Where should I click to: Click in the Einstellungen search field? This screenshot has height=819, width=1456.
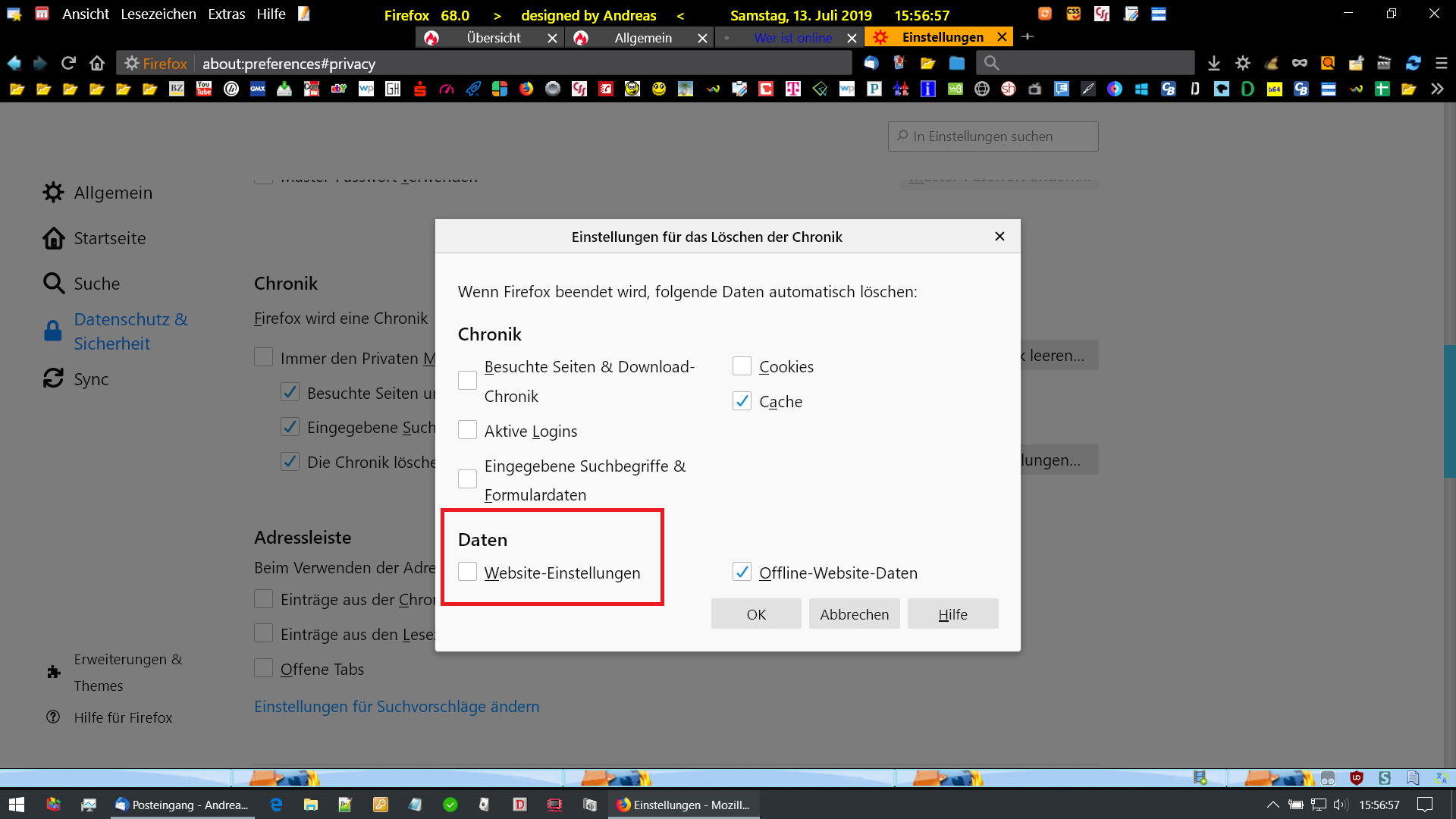coord(993,136)
